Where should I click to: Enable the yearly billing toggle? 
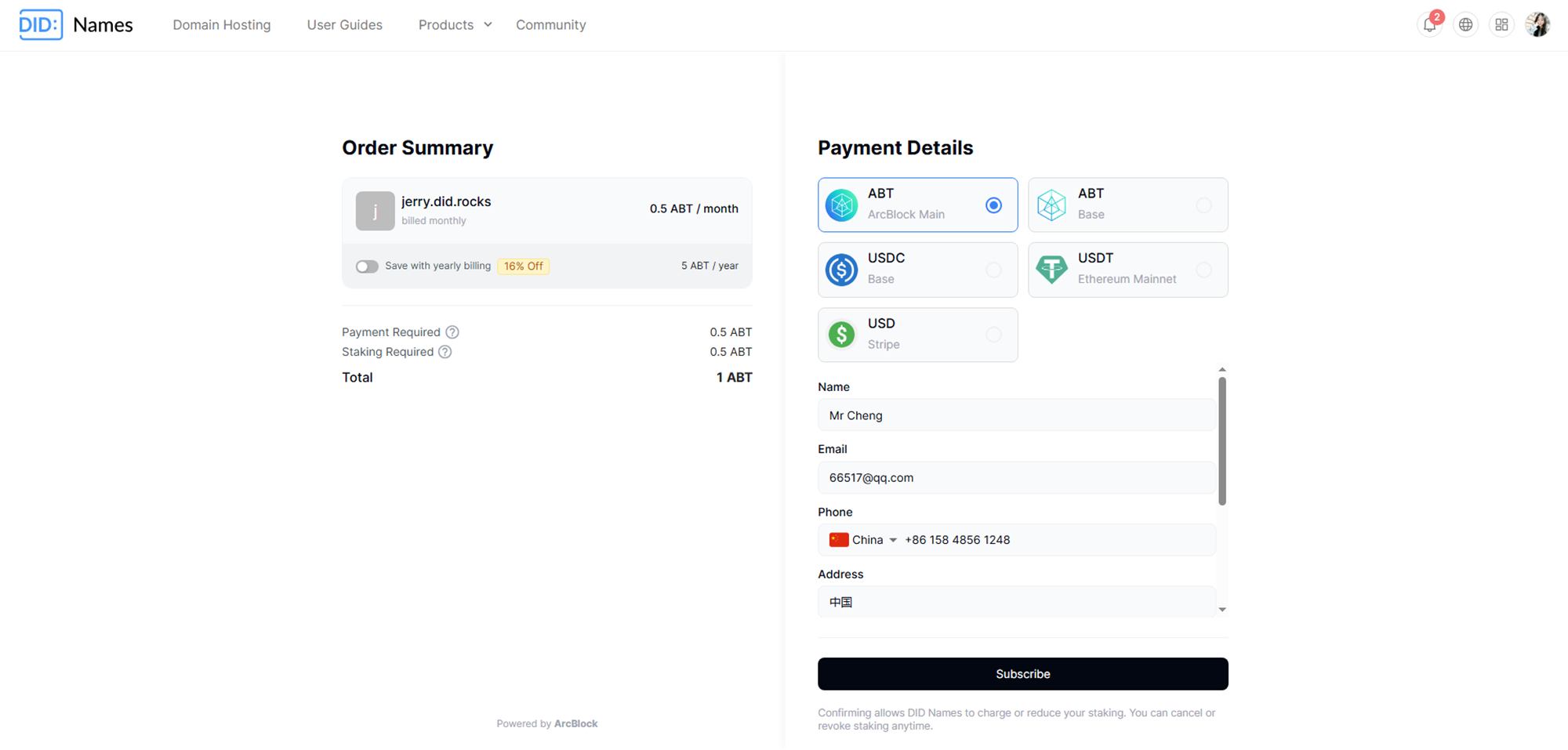(367, 266)
